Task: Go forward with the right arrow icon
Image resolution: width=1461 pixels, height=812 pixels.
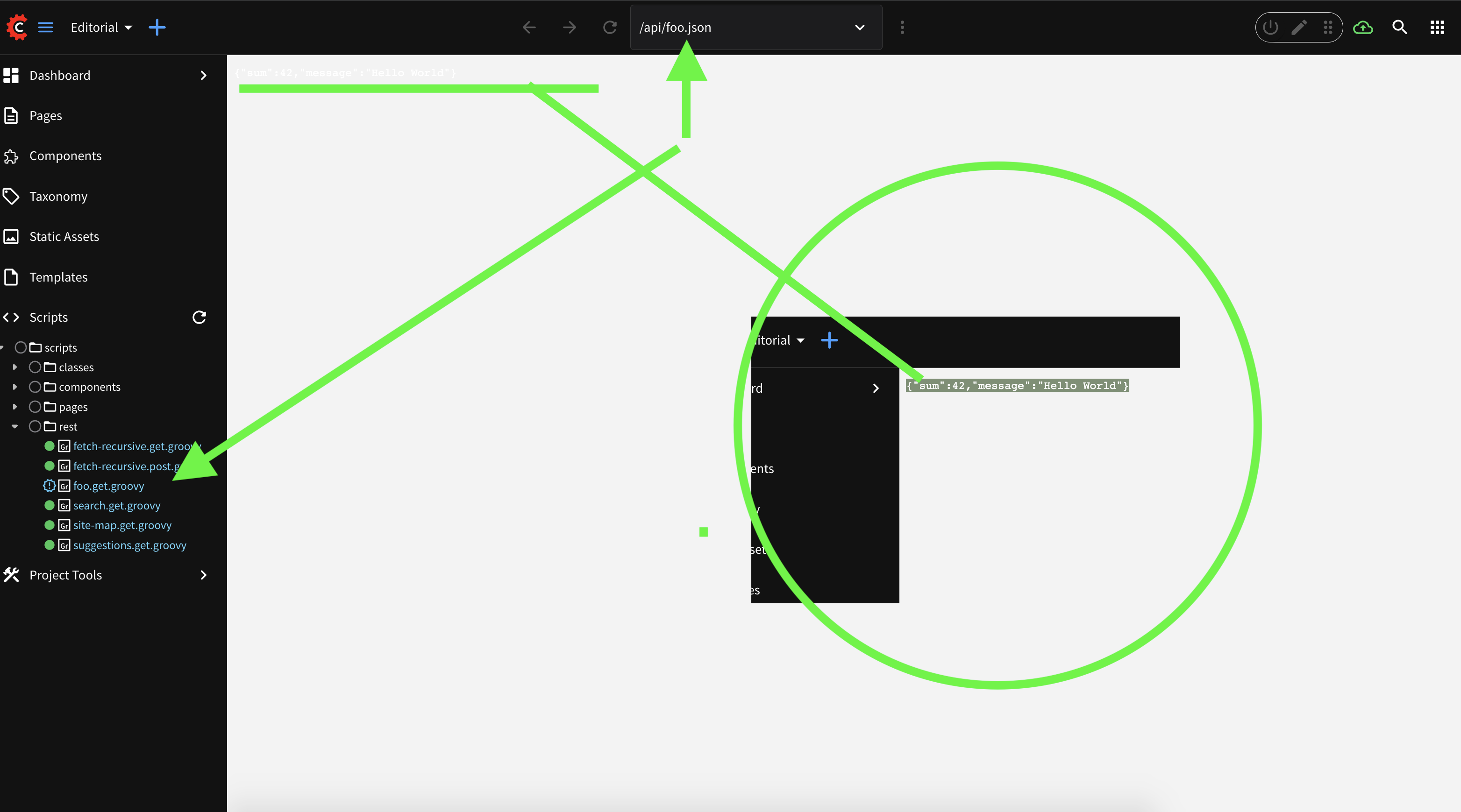Action: coord(570,27)
